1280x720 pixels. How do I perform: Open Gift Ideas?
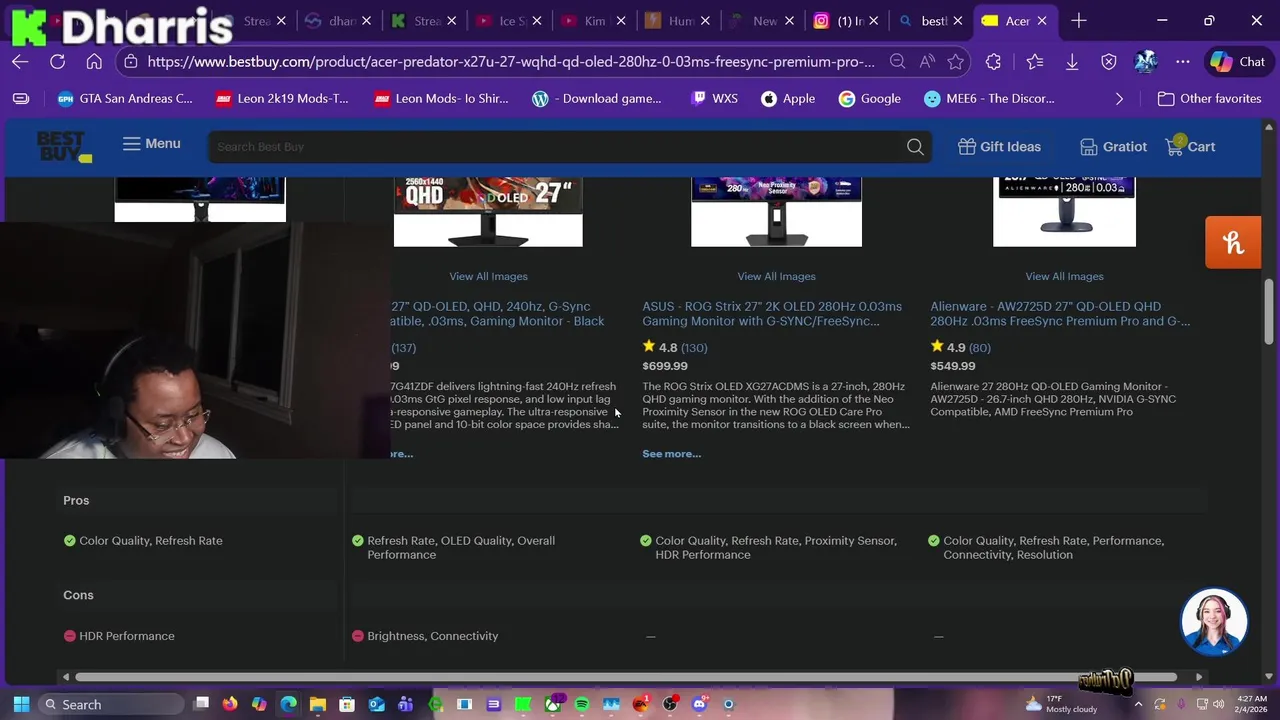click(999, 147)
